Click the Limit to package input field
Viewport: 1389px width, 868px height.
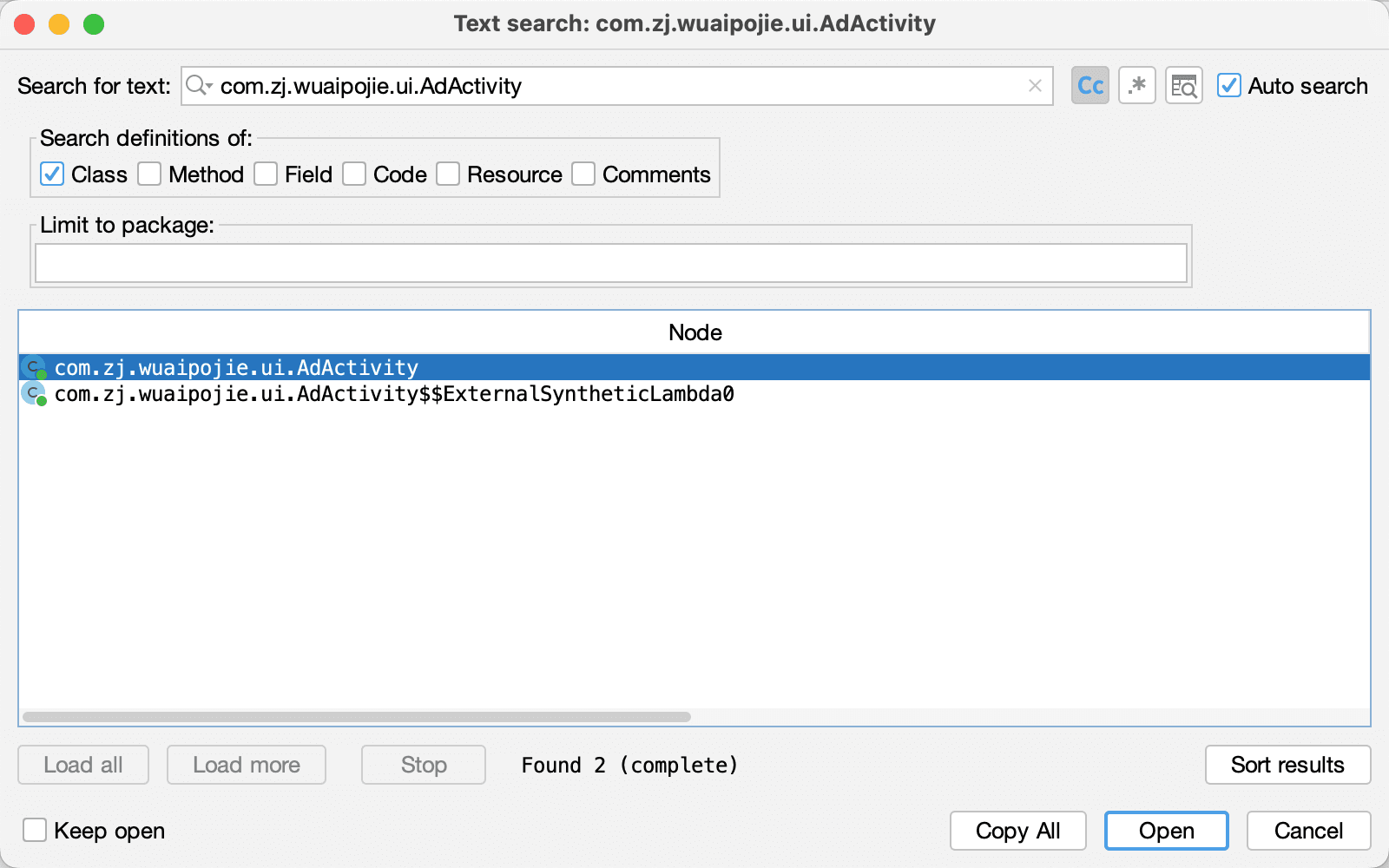(611, 263)
